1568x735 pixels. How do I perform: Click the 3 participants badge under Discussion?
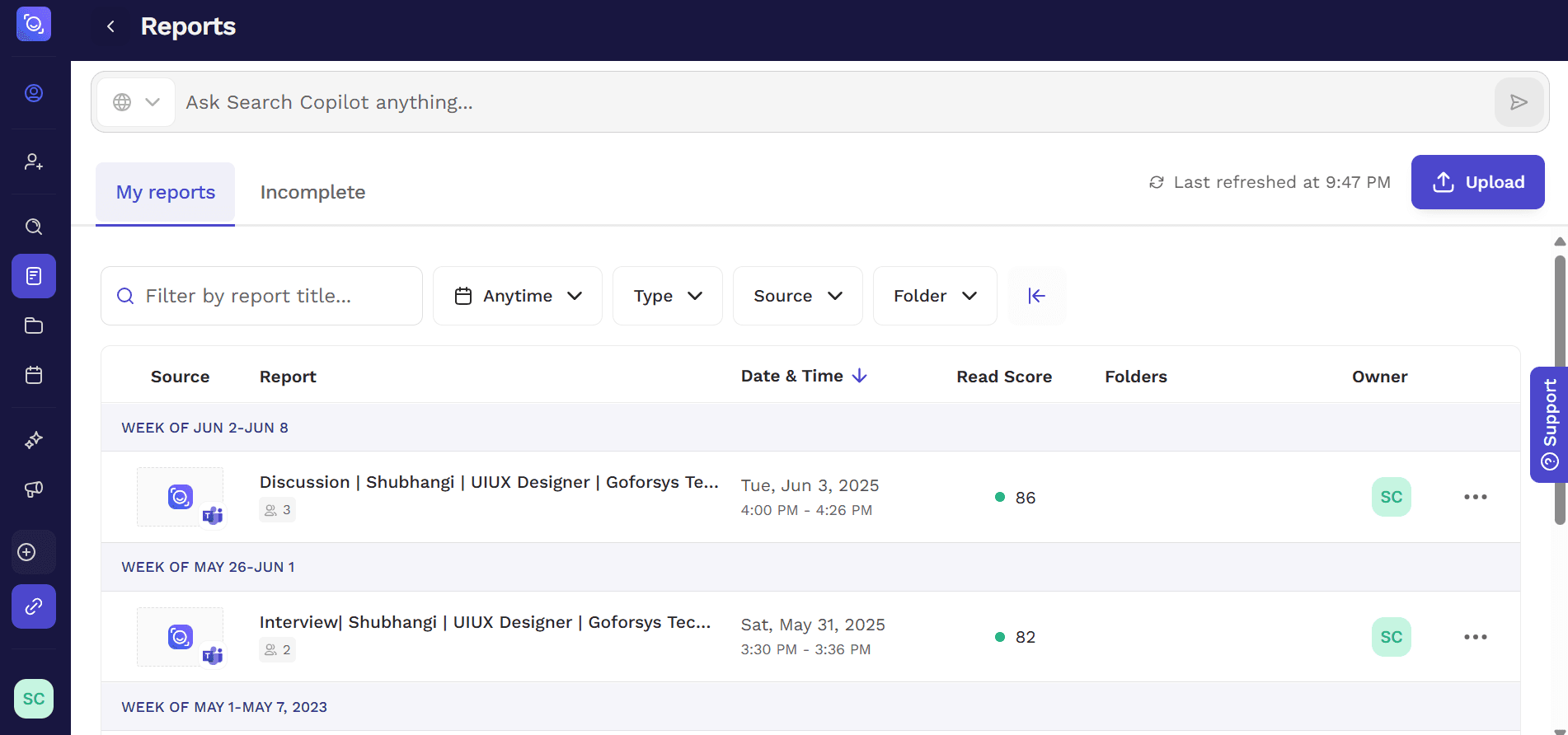[x=278, y=510]
